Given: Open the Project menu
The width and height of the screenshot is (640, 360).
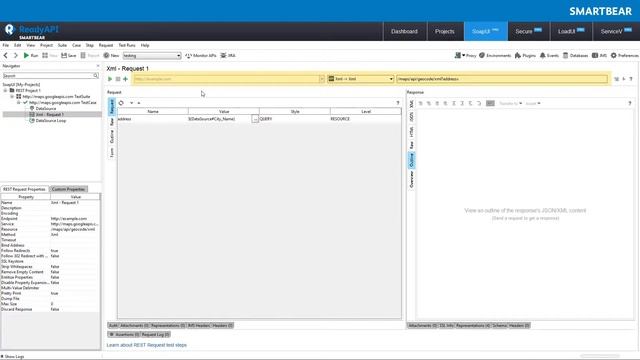Looking at the screenshot, I should 46,45.
